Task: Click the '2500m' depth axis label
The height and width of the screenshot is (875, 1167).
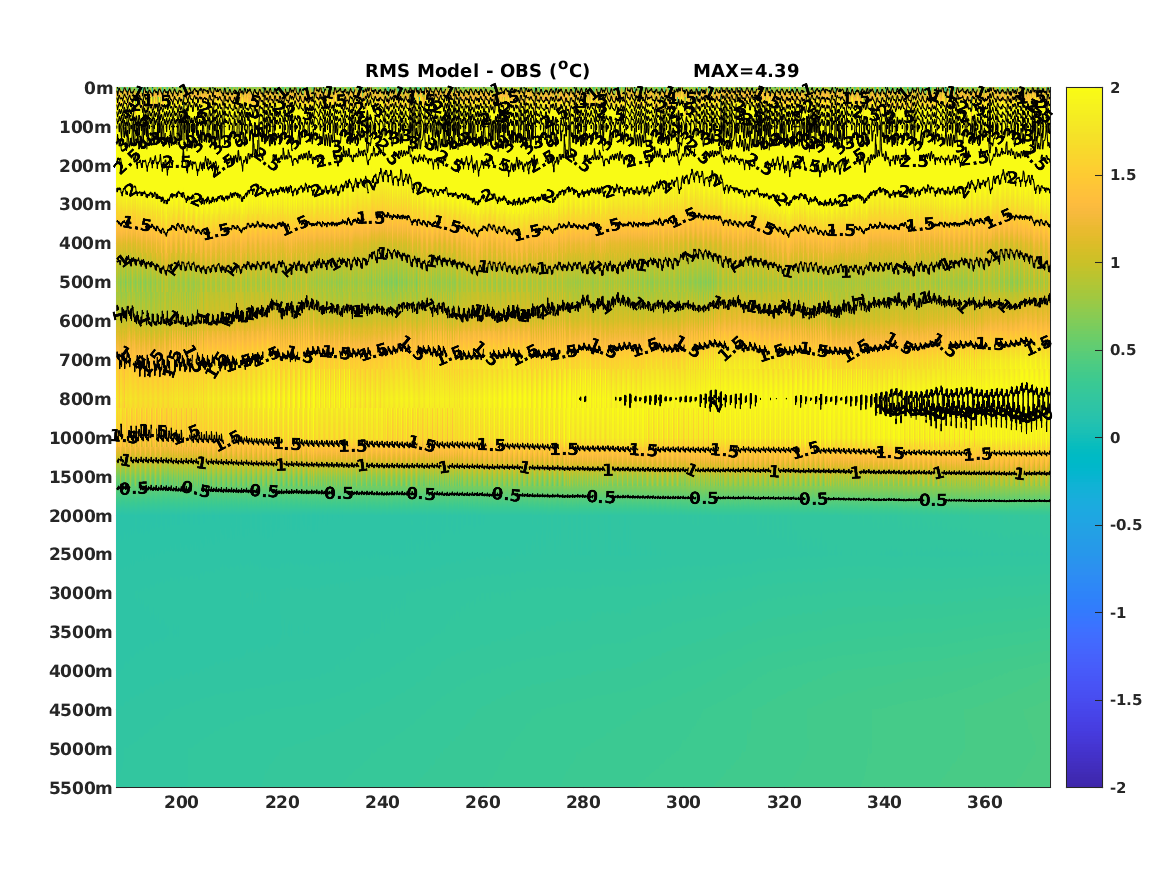Action: point(81,554)
